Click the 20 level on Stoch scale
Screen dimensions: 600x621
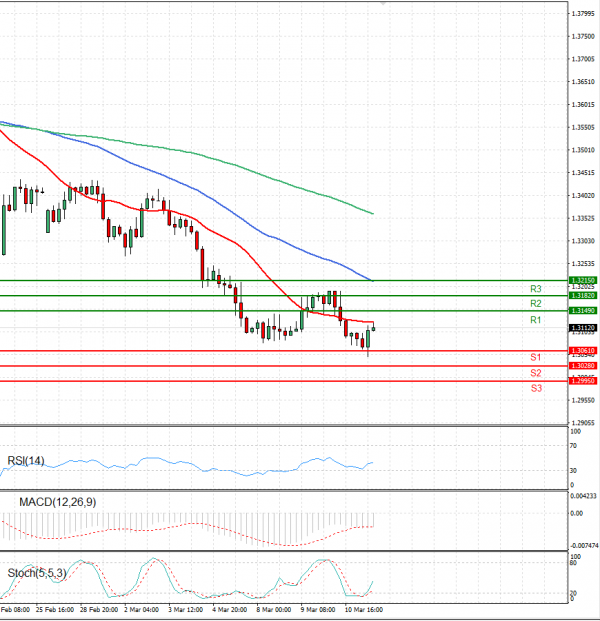(573, 593)
